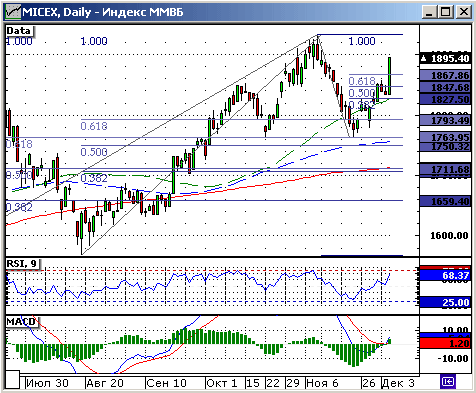The height and width of the screenshot is (393, 476).
Task: Select the Data panel label
Action: click(19, 31)
